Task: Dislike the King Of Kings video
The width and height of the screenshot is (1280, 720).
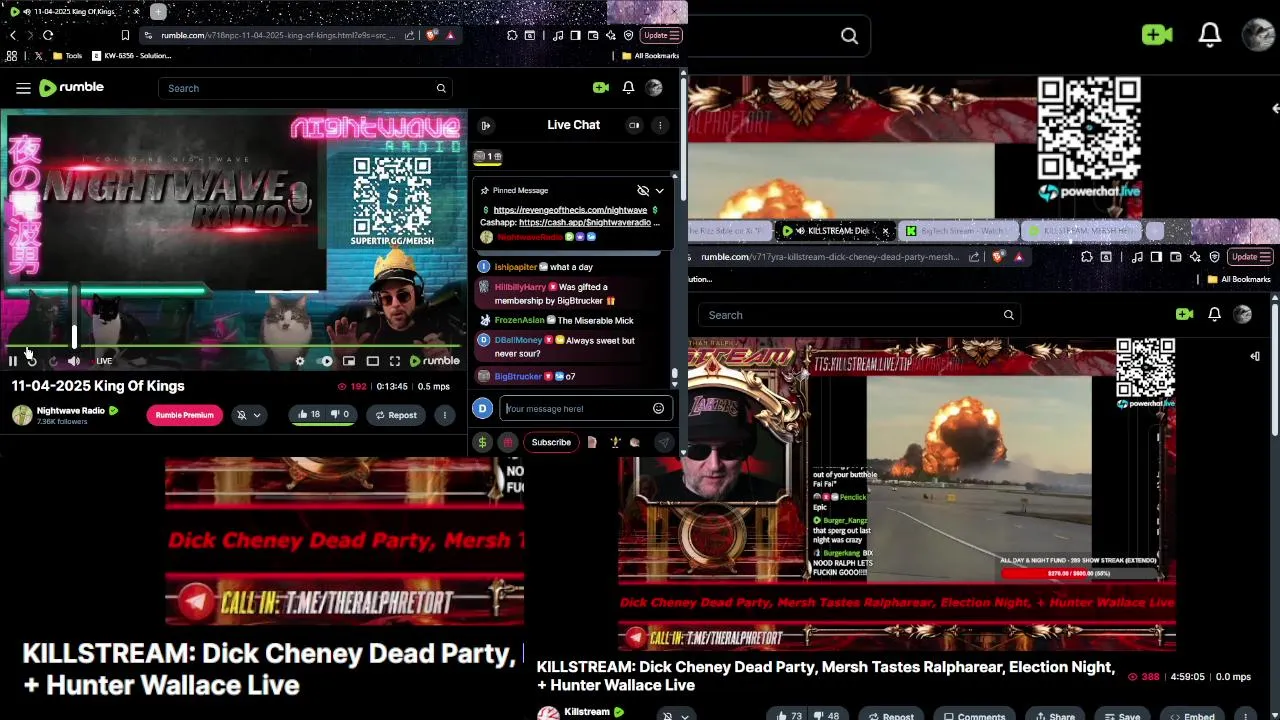Action: [340, 414]
